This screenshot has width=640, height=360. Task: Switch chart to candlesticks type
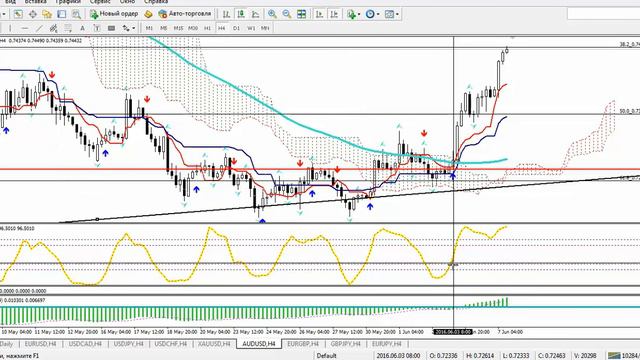tap(241, 14)
